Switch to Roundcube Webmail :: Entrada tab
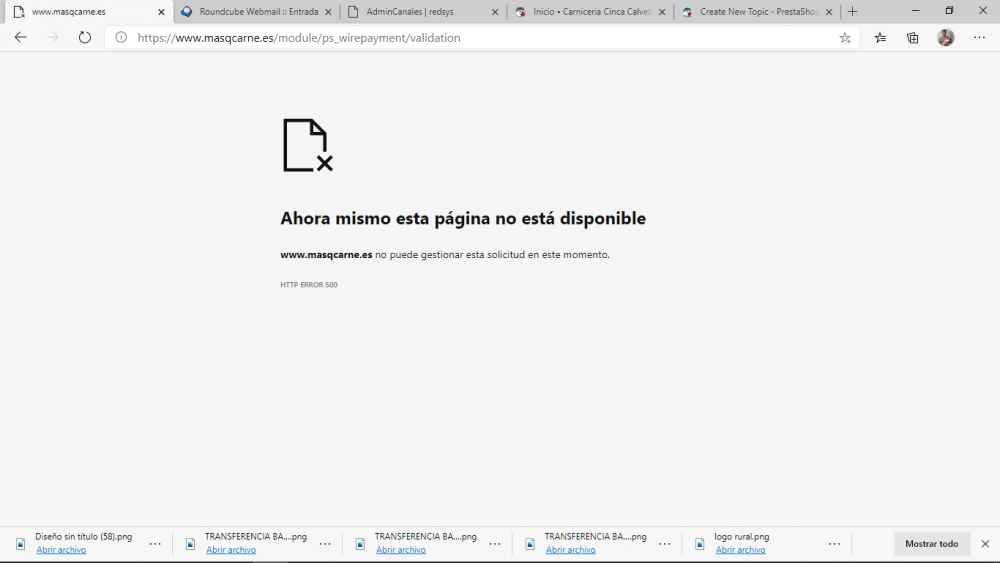This screenshot has width=1000, height=563. click(x=258, y=11)
